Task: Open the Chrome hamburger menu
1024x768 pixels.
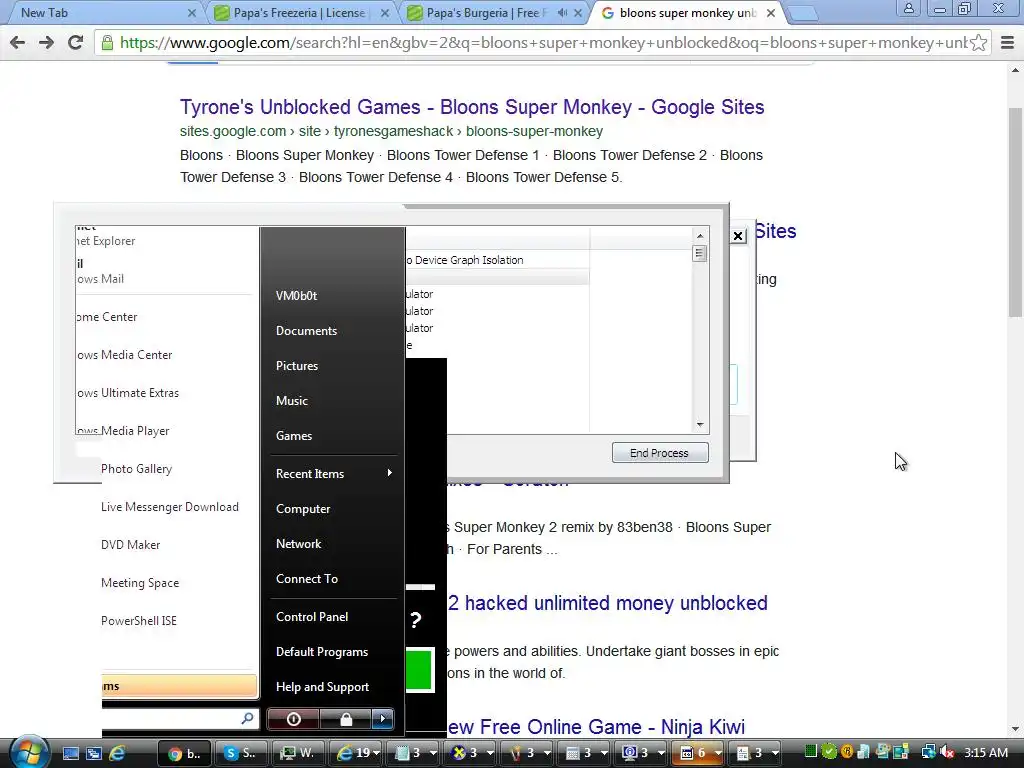Action: pyautogui.click(x=1007, y=43)
